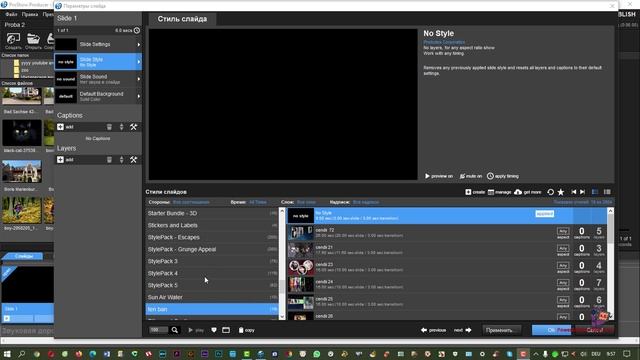Viewport: 640px width, 360px height.
Task: Click the delete caption trash icon
Action: point(109,127)
